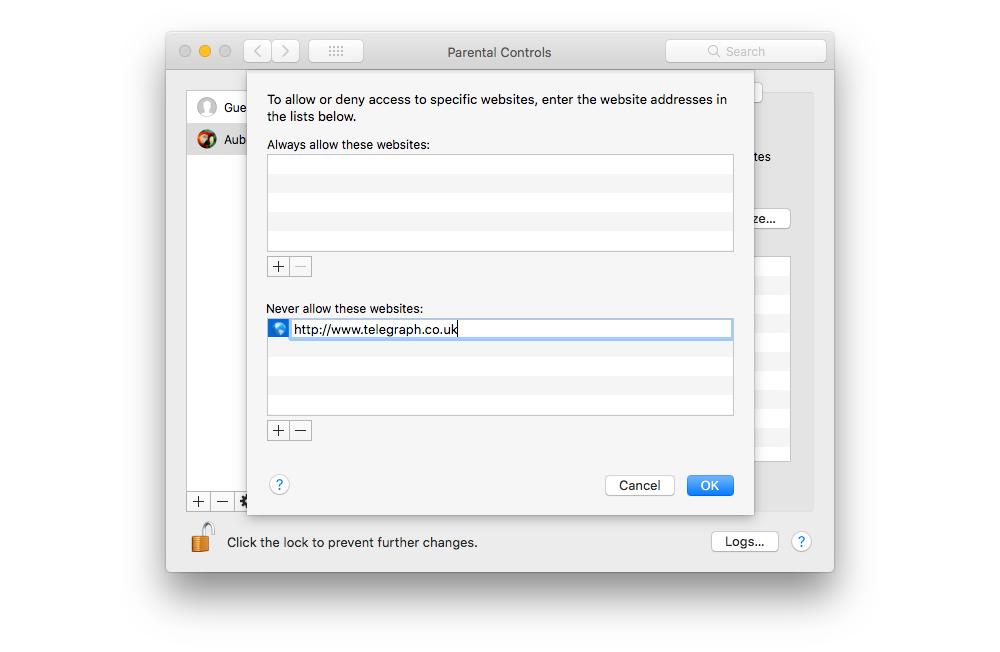1000x652 pixels.
Task: Click the forward navigation arrow in toolbar
Action: pos(286,51)
